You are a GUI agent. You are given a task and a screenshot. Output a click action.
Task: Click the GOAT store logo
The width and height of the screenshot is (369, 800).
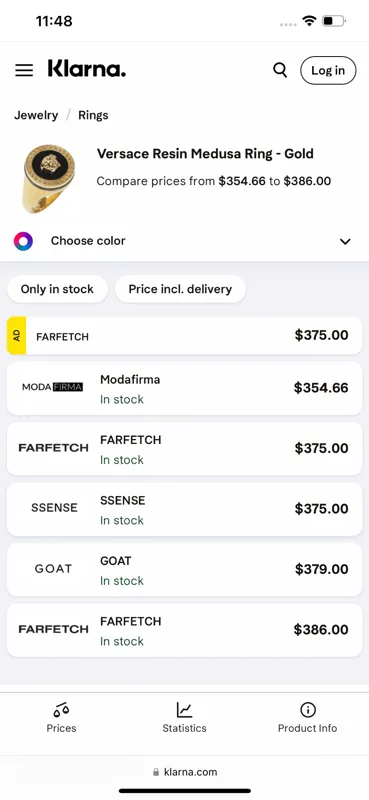pos(53,568)
